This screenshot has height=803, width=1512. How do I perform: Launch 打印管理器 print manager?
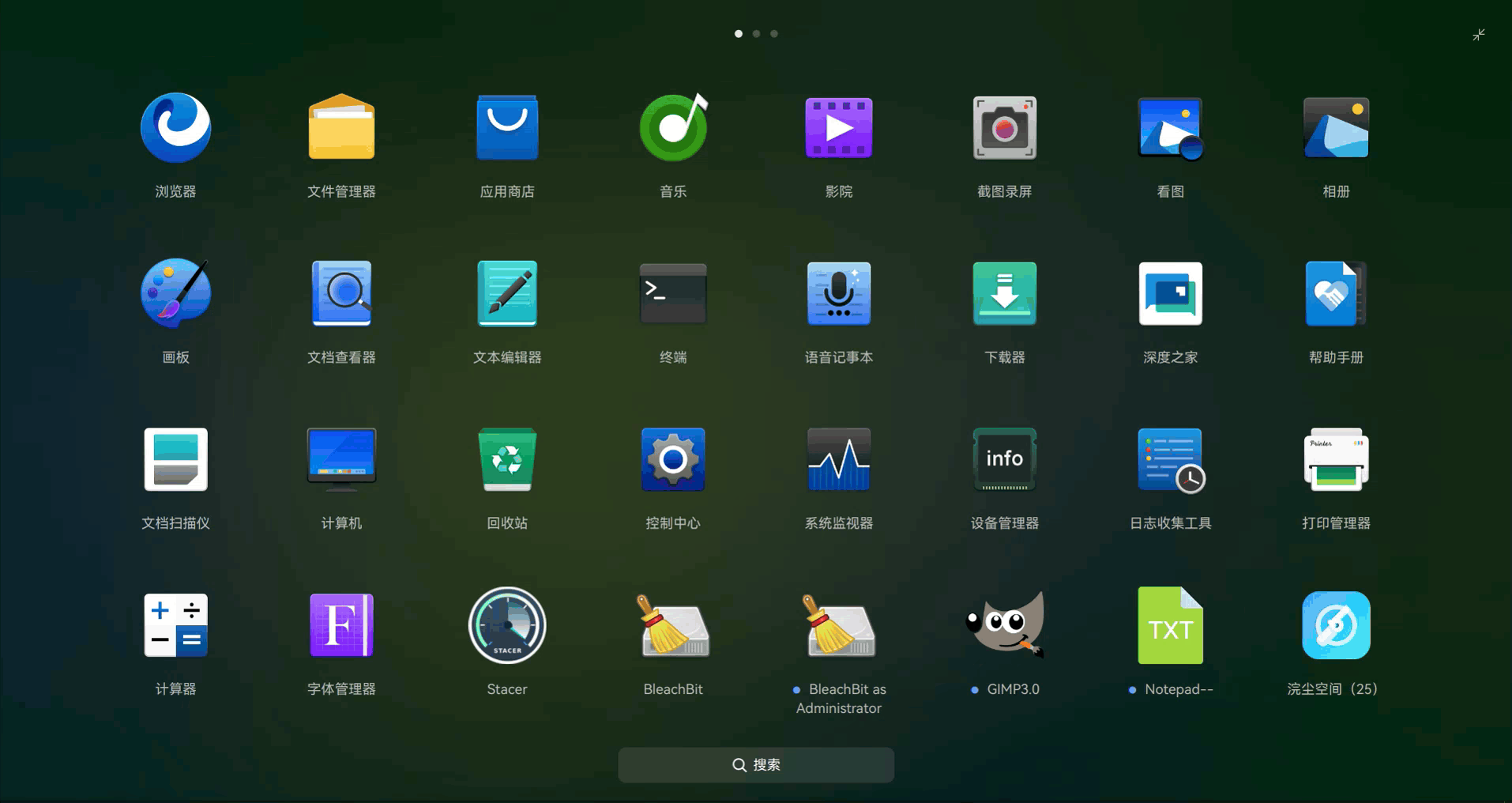pyautogui.click(x=1337, y=459)
